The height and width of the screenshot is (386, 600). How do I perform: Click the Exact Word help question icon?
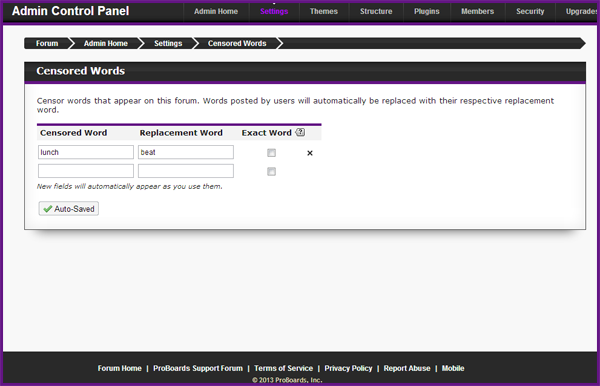pos(300,132)
